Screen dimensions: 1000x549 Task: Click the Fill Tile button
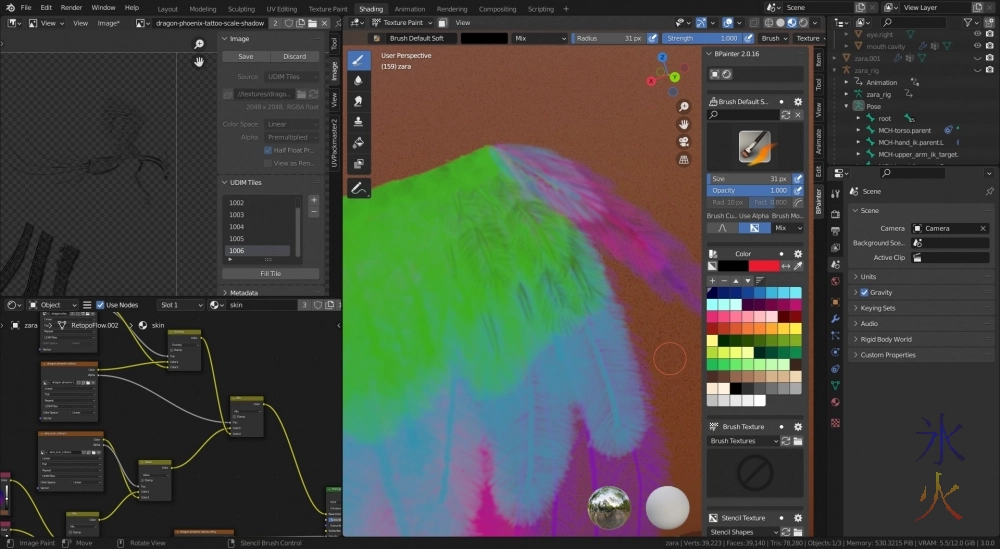point(270,273)
